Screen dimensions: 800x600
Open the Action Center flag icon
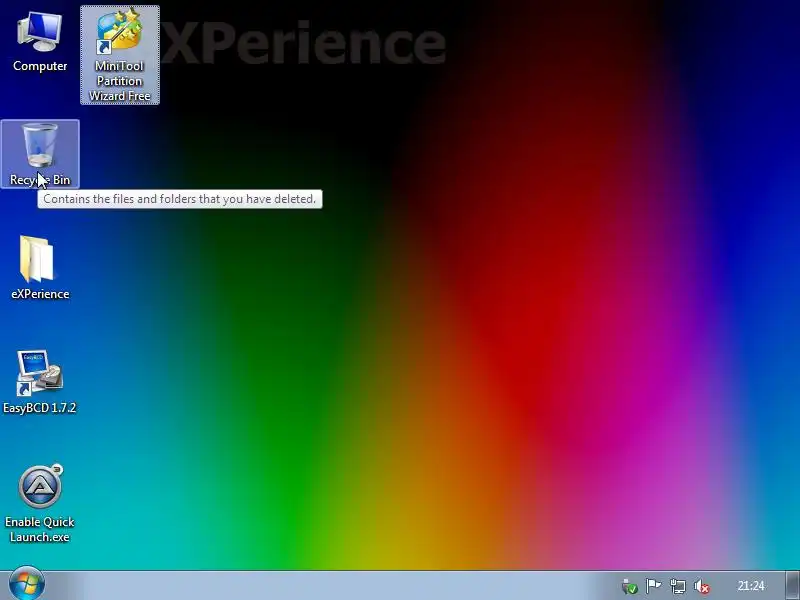(x=654, y=586)
